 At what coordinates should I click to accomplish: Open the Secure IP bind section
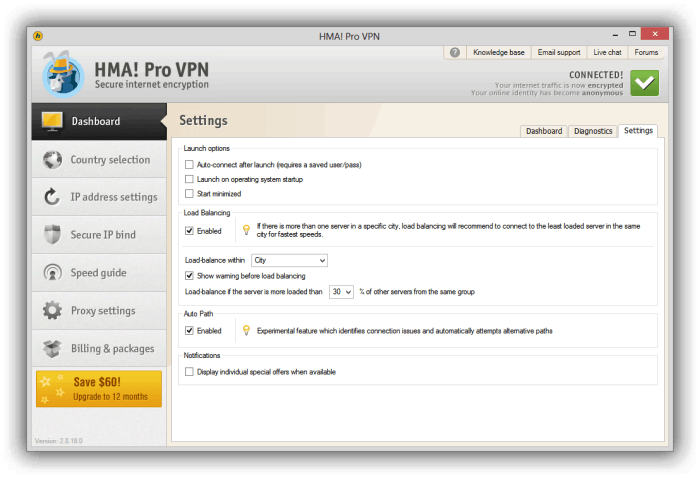(99, 235)
